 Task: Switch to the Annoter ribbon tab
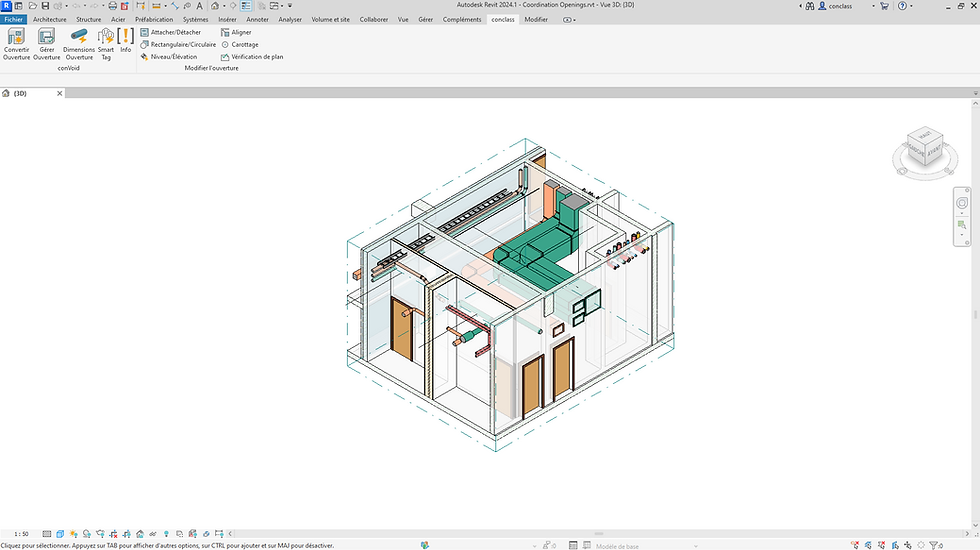[x=258, y=19]
